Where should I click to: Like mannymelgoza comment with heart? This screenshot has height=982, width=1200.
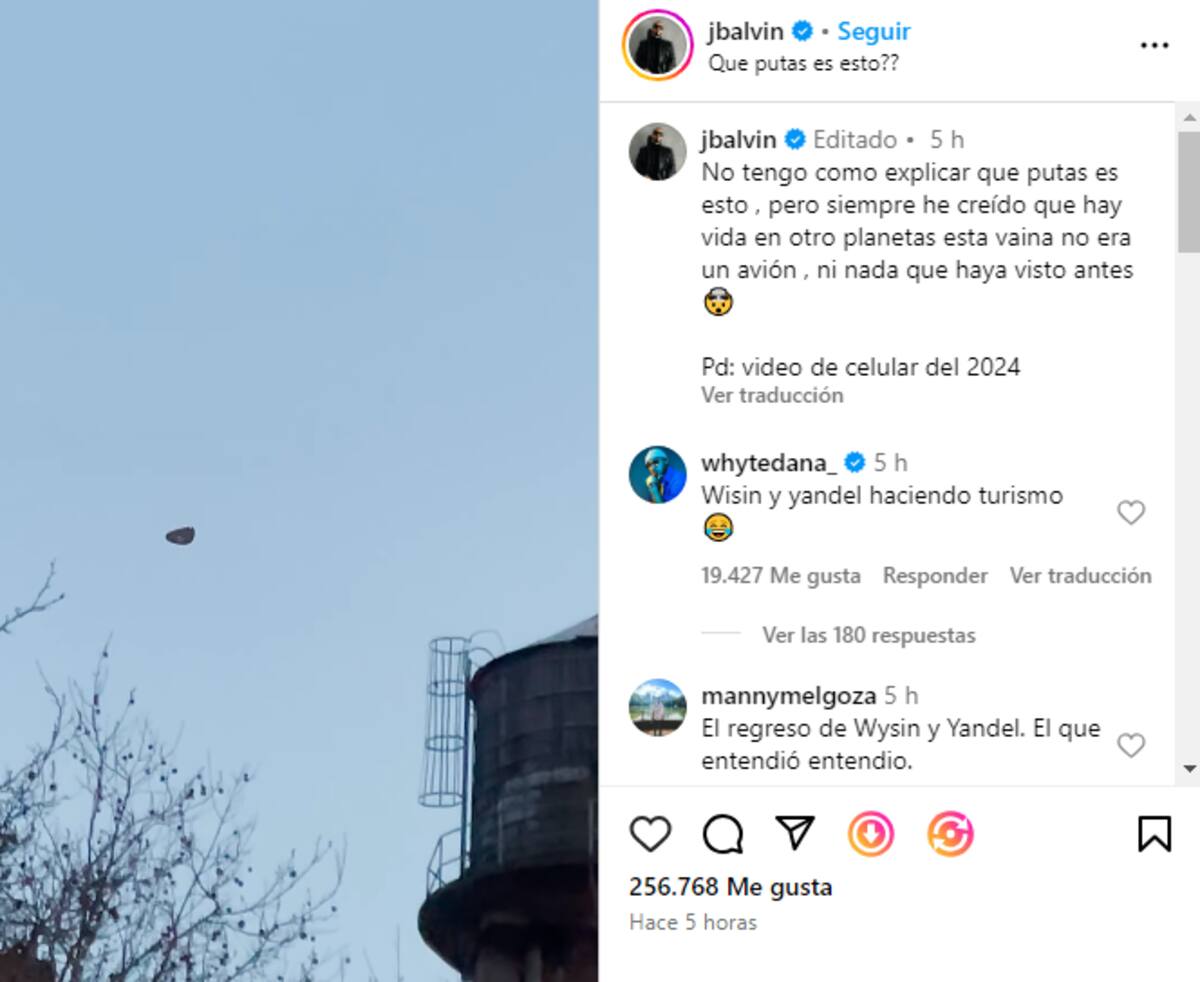click(1130, 745)
